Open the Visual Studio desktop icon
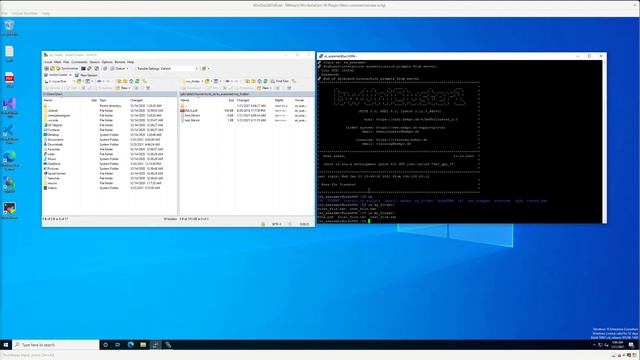The image size is (640, 360). pyautogui.click(x=9, y=107)
